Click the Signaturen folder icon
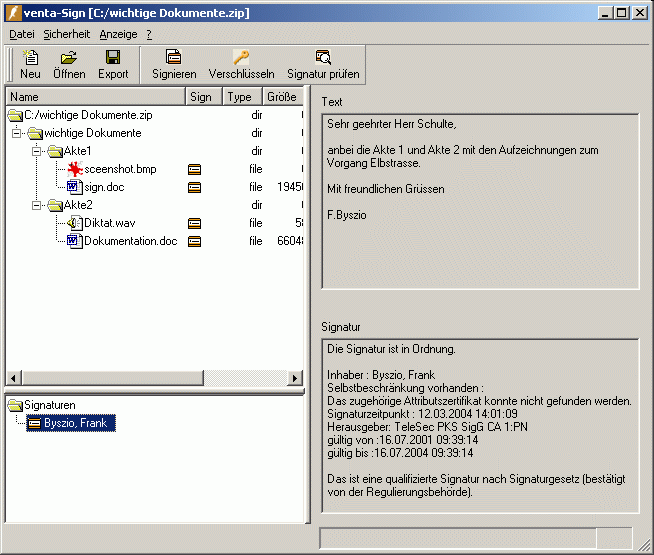The width and height of the screenshot is (654, 555). [15, 405]
